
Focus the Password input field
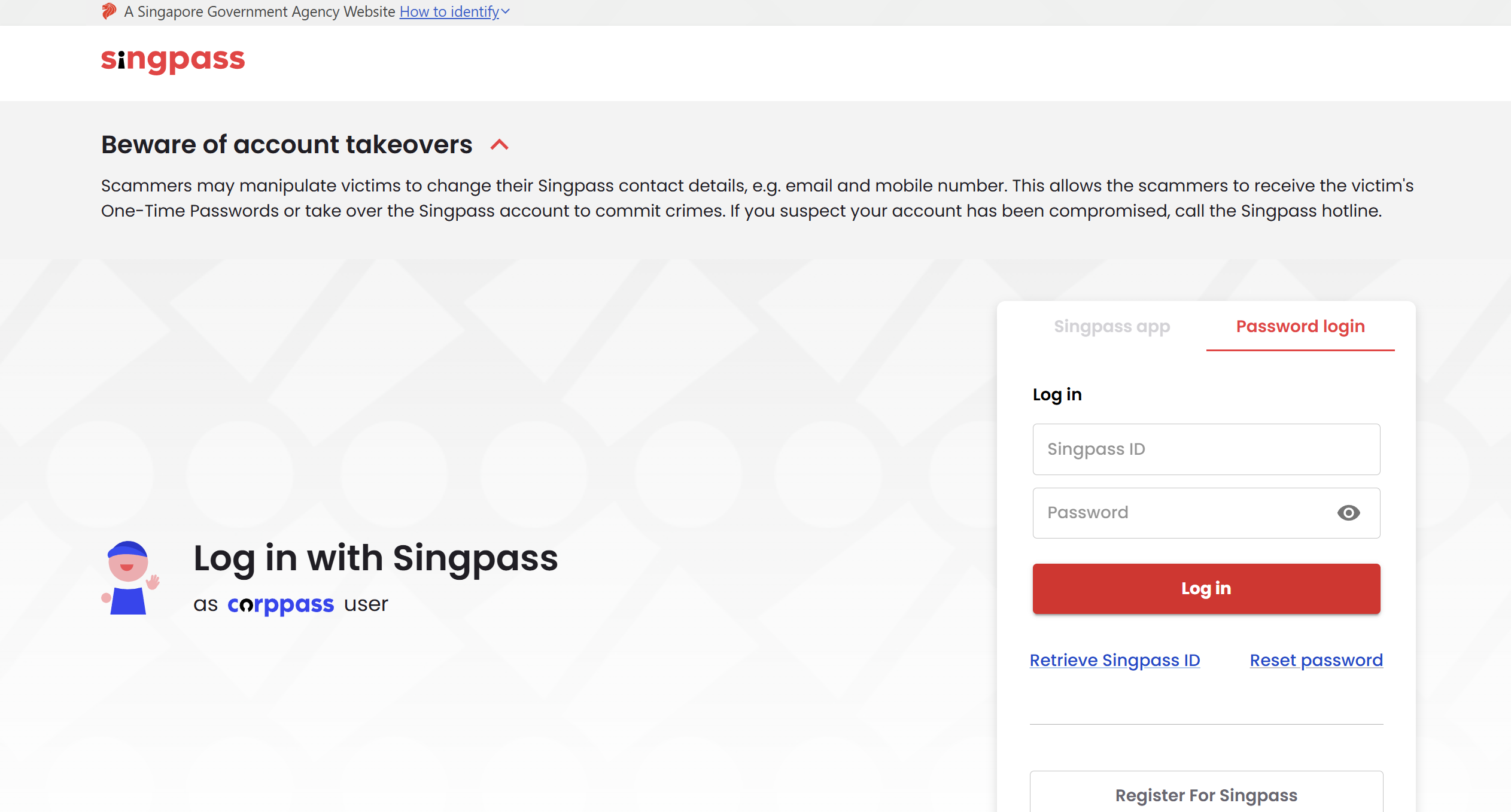tap(1206, 513)
